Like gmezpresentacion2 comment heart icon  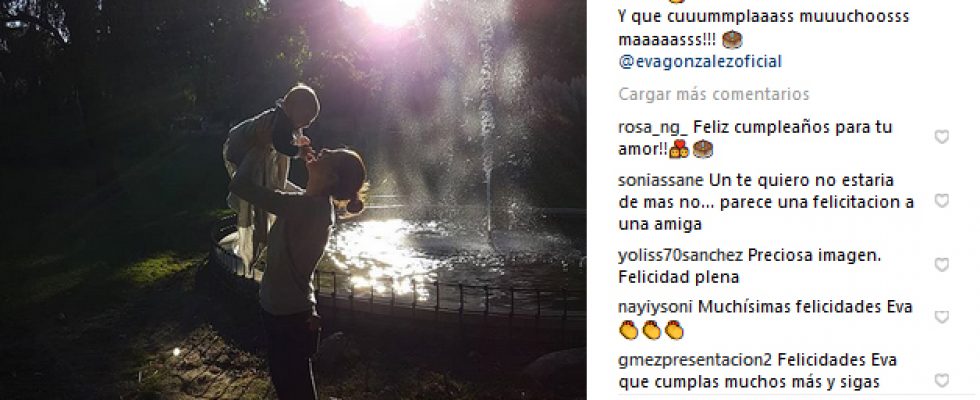[941, 381]
